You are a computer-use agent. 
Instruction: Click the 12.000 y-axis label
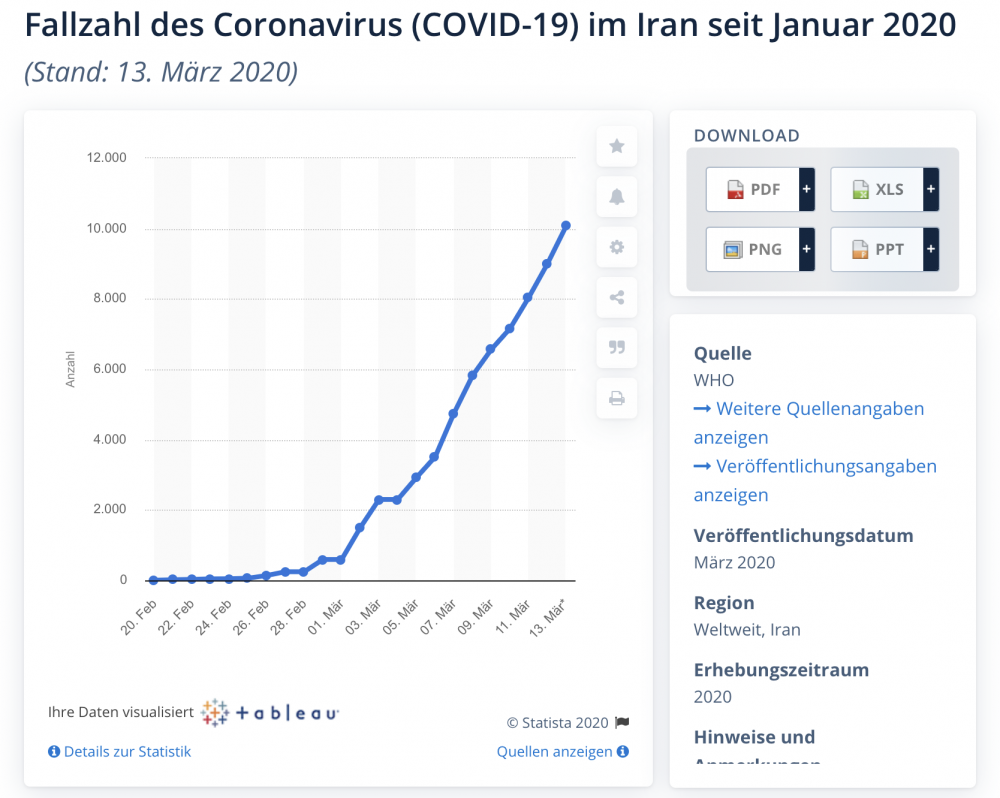click(x=107, y=158)
